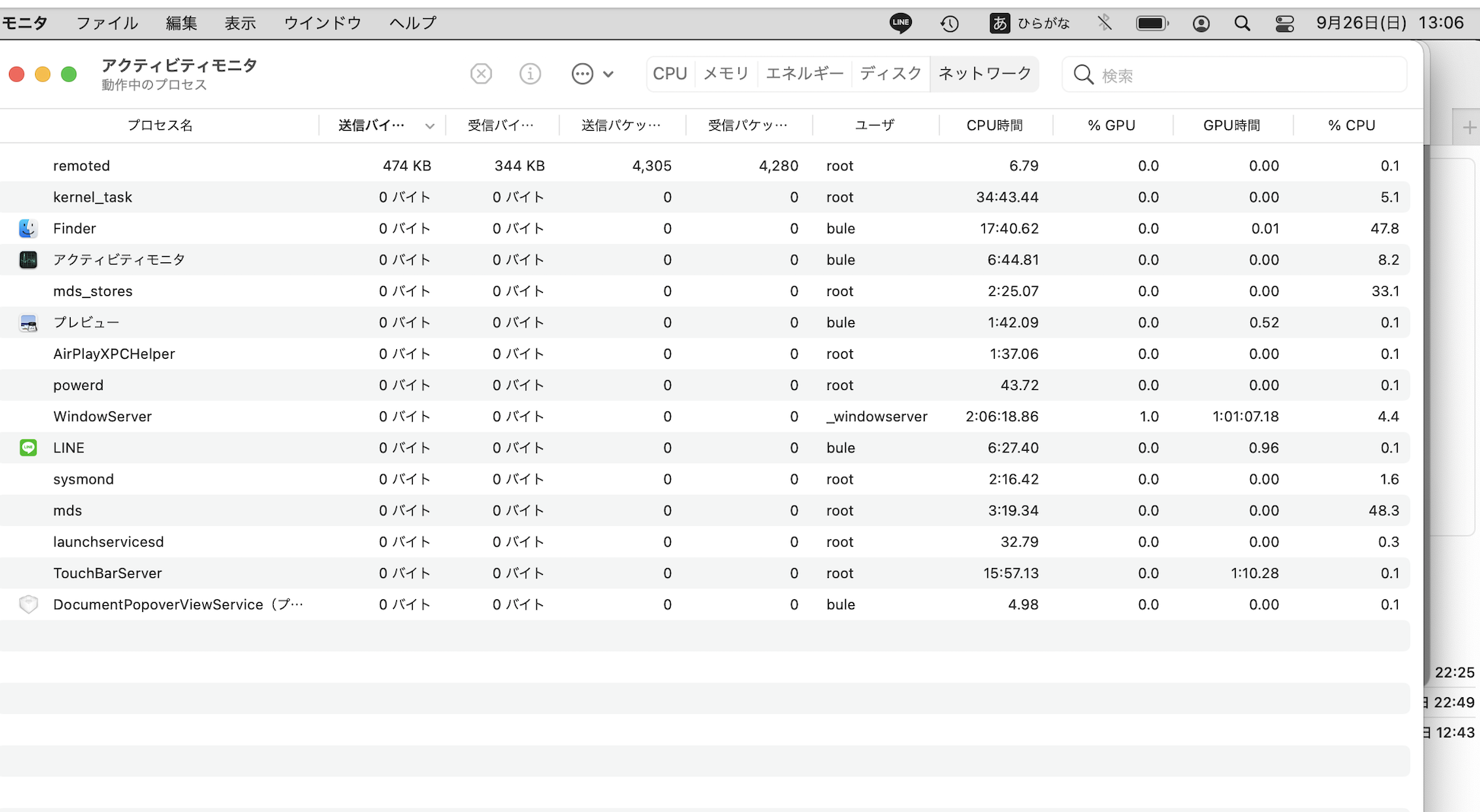Switch to the ディスク tab
The height and width of the screenshot is (812, 1480).
[890, 74]
